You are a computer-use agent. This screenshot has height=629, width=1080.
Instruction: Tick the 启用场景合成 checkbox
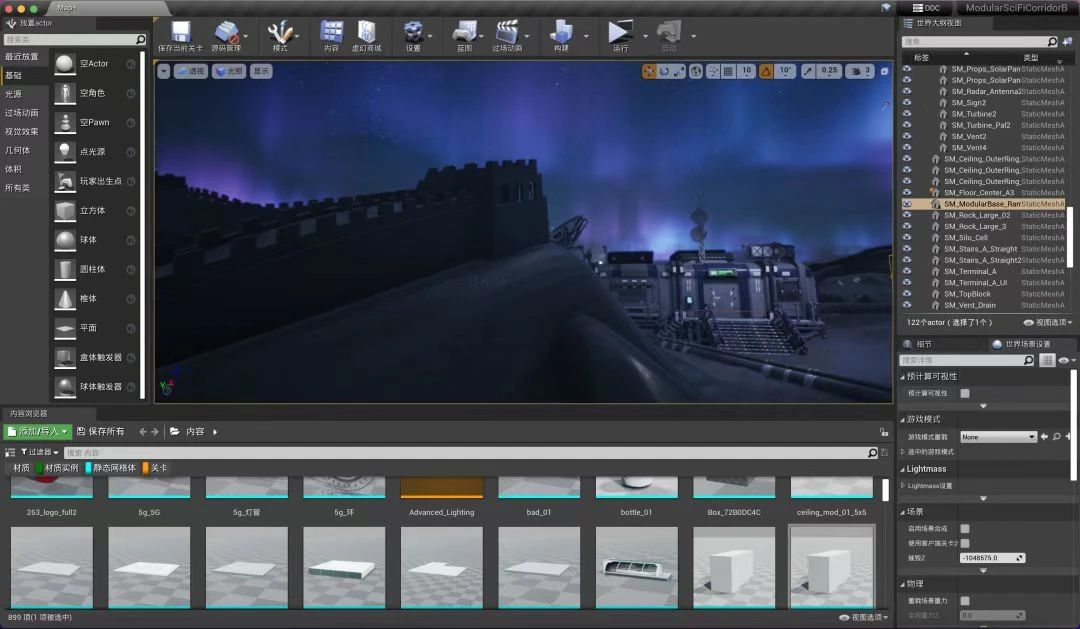[x=965, y=528]
